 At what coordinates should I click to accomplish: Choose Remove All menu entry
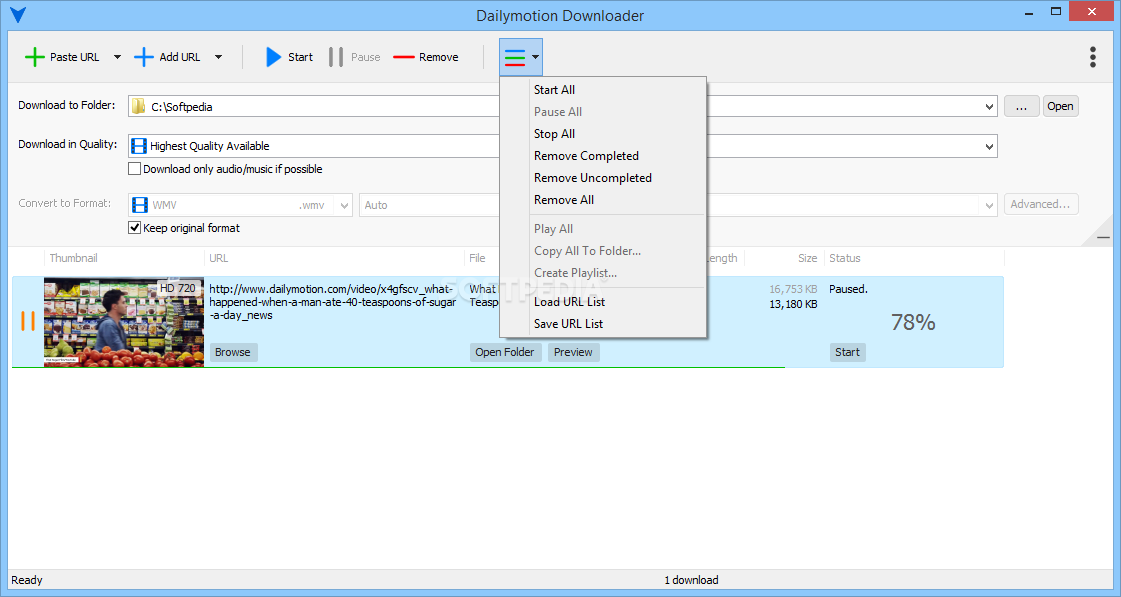(603, 200)
